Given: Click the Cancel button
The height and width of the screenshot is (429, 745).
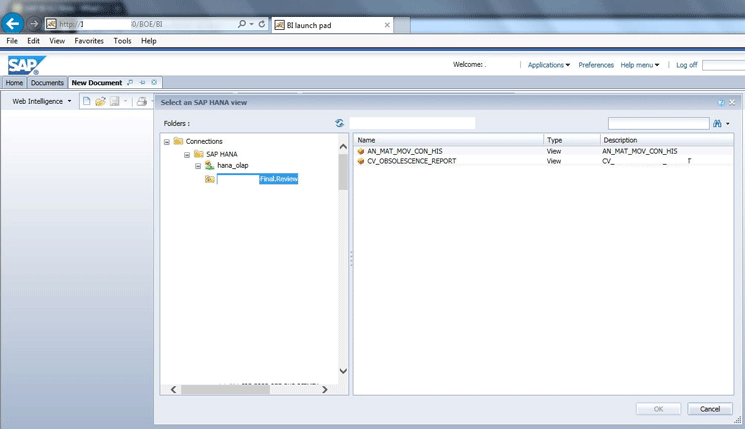Looking at the screenshot, I should [710, 409].
